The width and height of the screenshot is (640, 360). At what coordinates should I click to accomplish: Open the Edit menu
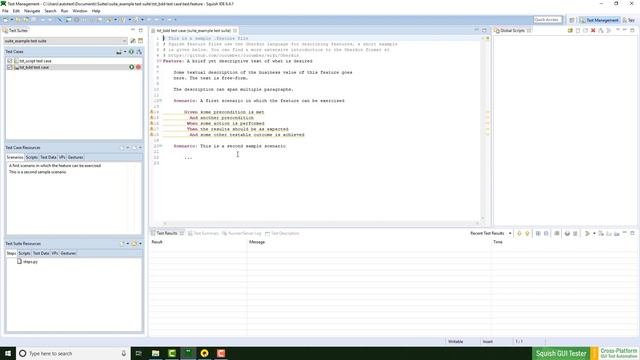coord(16,11)
